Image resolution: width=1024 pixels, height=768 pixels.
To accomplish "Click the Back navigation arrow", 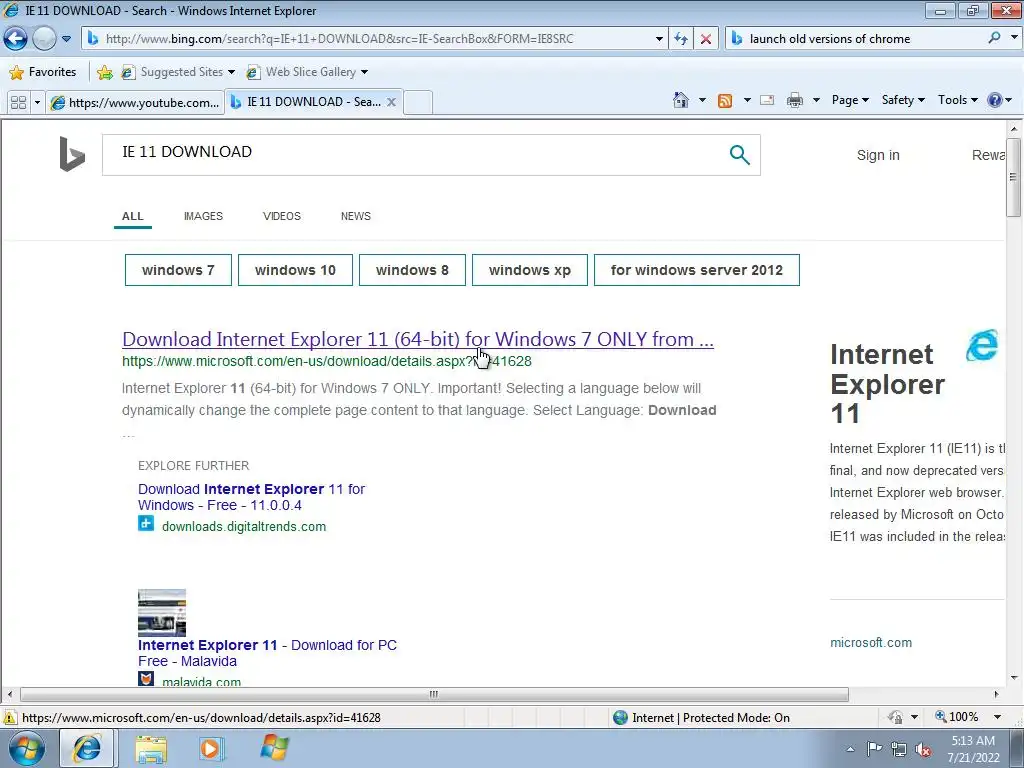I will 16,39.
